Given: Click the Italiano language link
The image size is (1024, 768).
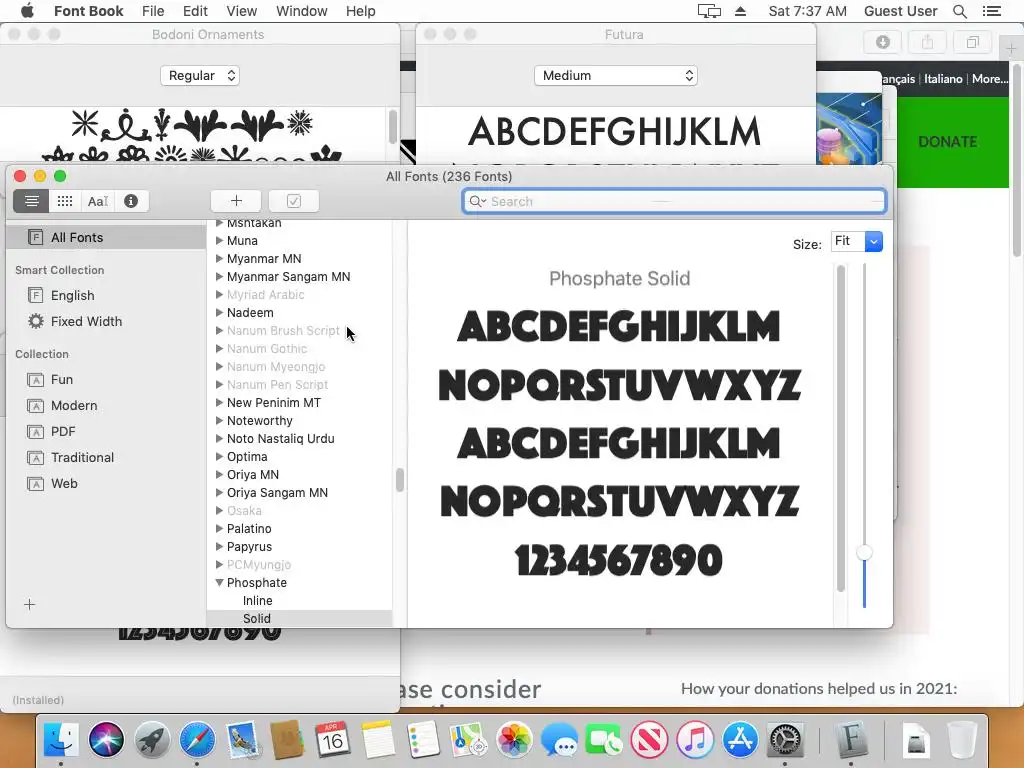Looking at the screenshot, I should 943,79.
